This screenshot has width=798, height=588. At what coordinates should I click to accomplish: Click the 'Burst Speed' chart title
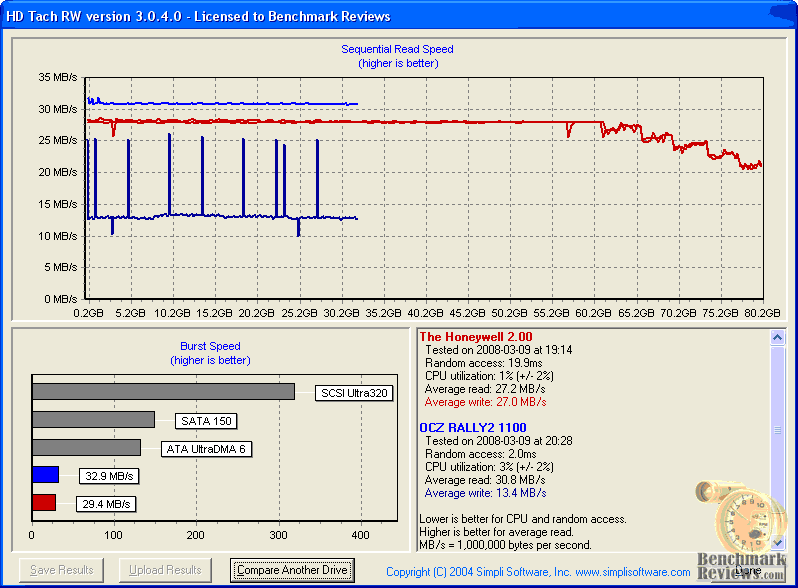coord(210,346)
